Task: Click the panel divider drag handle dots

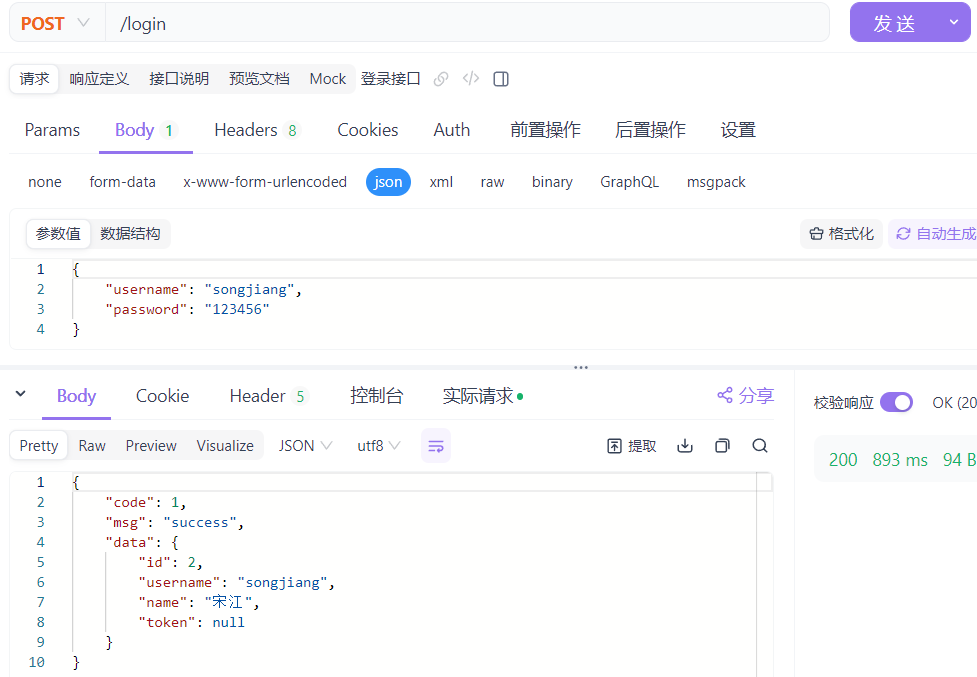Action: coord(581,367)
